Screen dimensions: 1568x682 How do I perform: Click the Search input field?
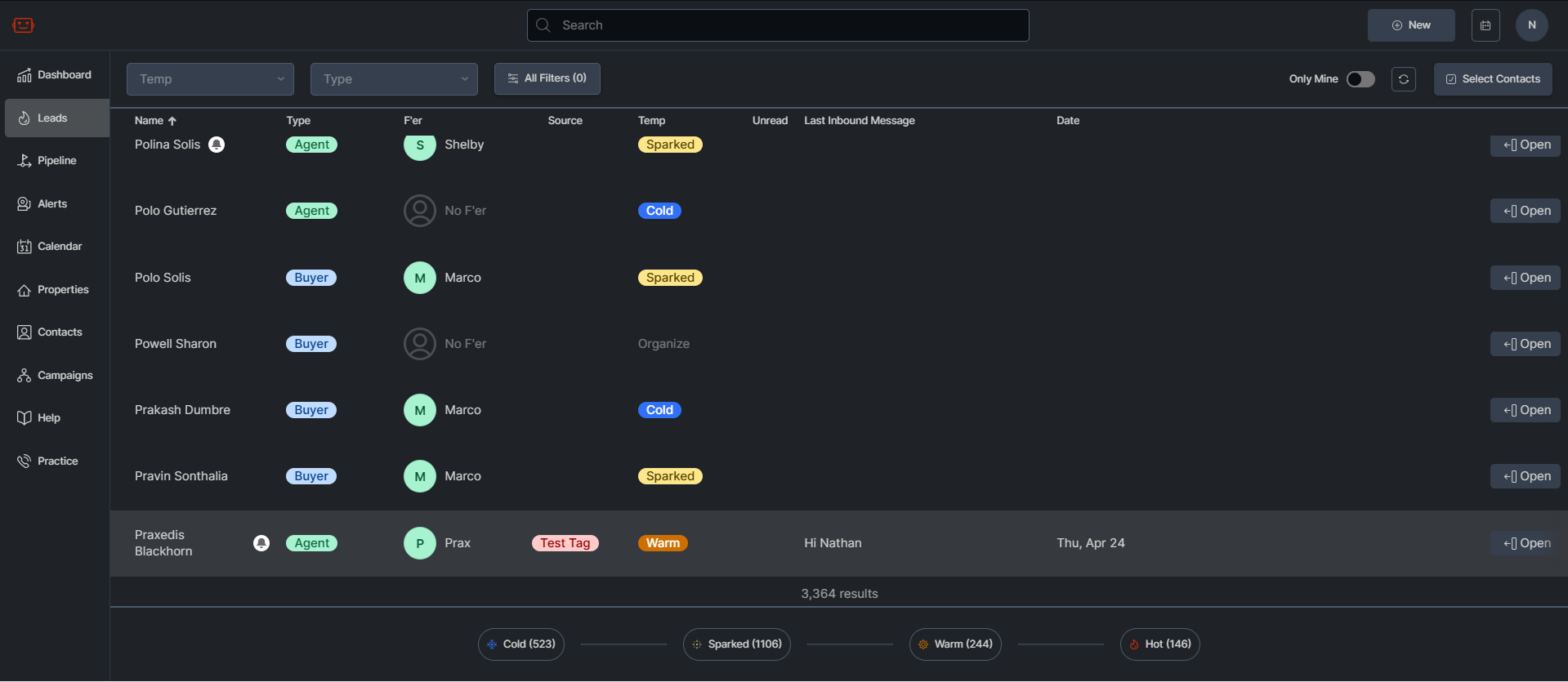point(777,25)
